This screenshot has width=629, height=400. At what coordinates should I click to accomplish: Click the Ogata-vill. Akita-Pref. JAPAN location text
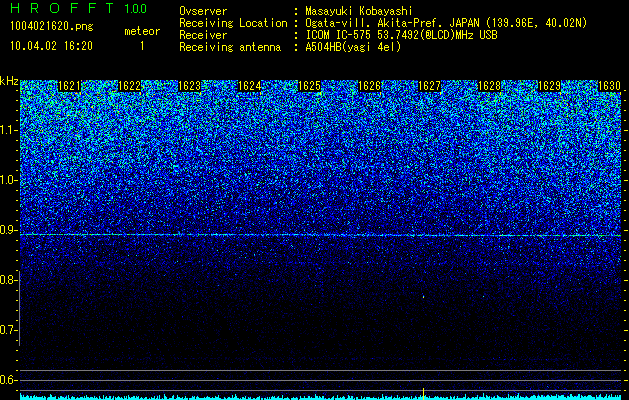click(446, 23)
